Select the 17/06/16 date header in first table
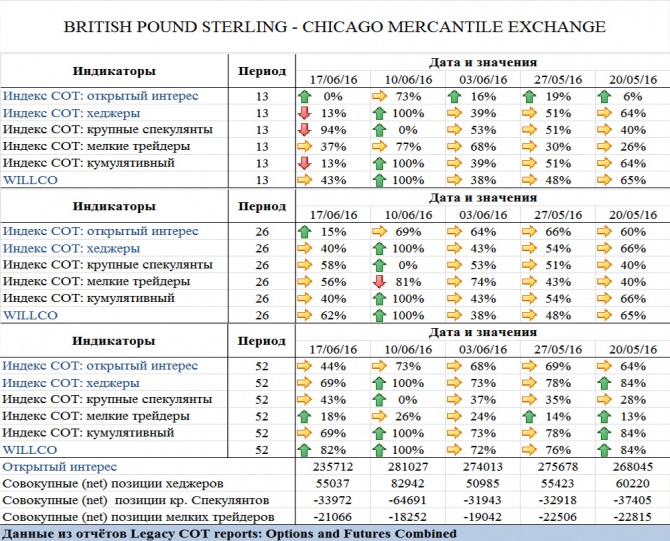This screenshot has width=670, height=541. [333, 79]
